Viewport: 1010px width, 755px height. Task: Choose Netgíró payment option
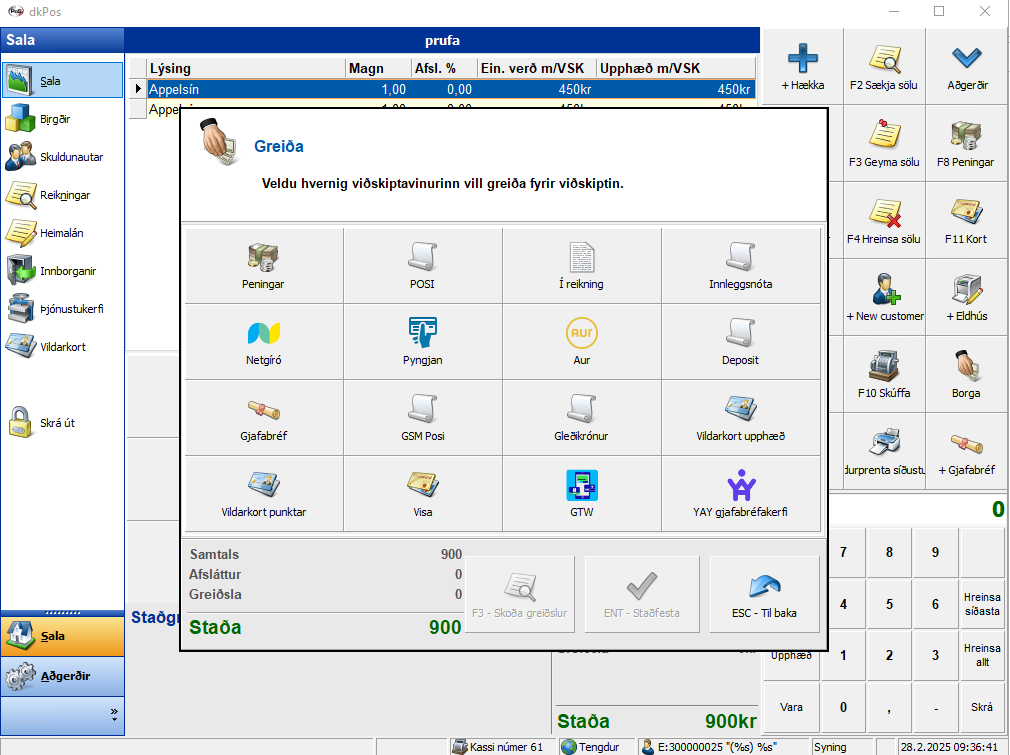click(264, 341)
